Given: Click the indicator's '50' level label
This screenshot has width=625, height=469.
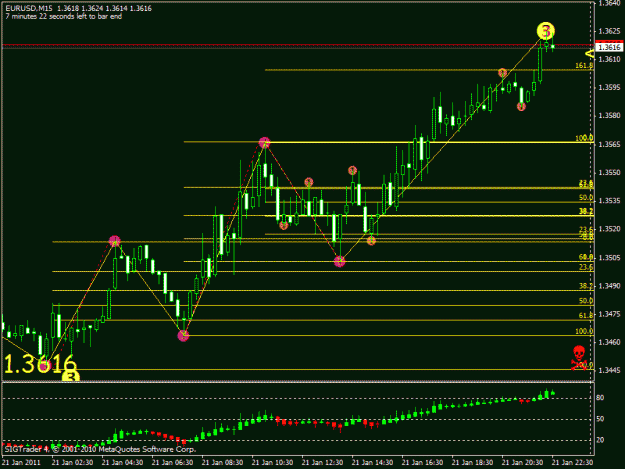Looking at the screenshot, I should coord(600,419).
